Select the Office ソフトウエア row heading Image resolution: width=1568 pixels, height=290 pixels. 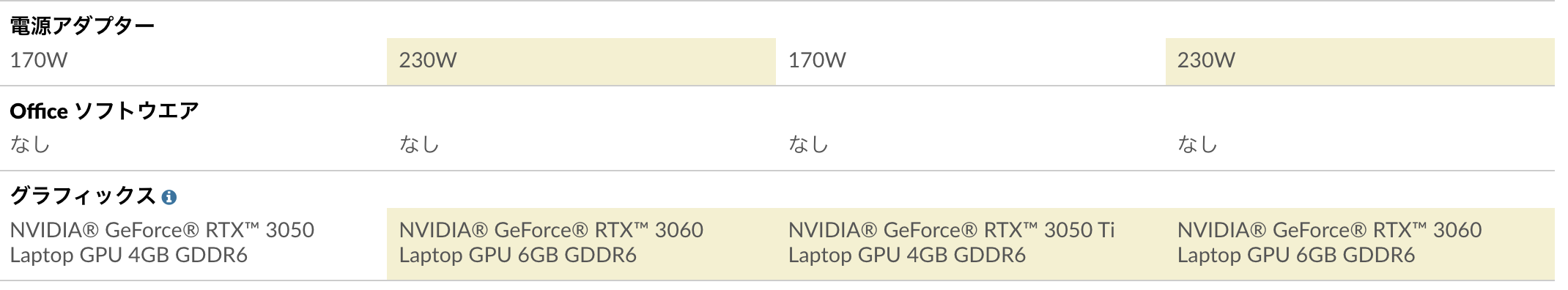pyautogui.click(x=104, y=111)
